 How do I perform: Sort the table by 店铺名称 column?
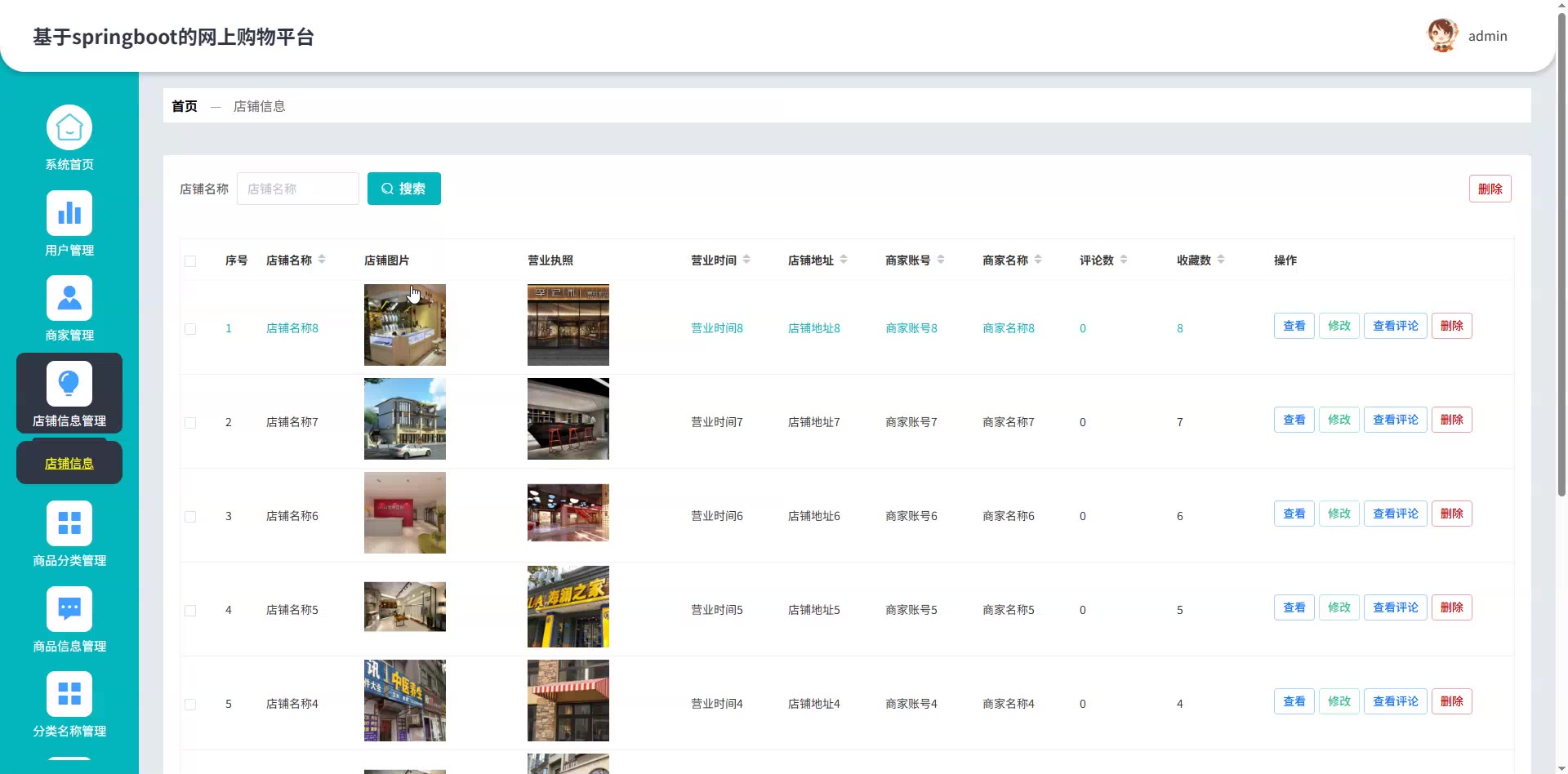[322, 260]
